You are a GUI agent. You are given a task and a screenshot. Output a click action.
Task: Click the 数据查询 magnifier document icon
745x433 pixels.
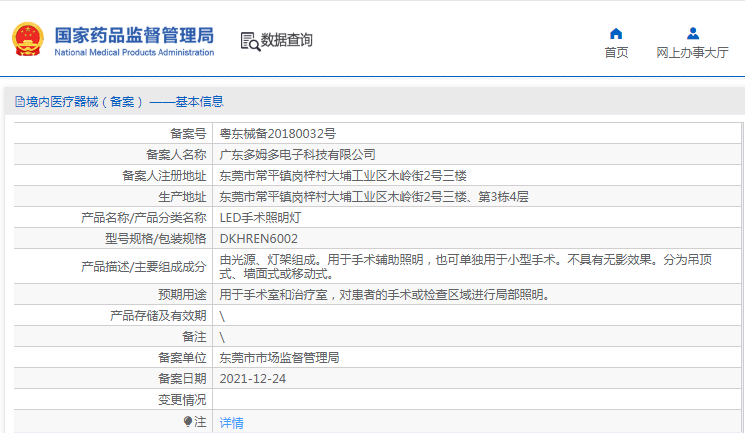click(x=250, y=41)
